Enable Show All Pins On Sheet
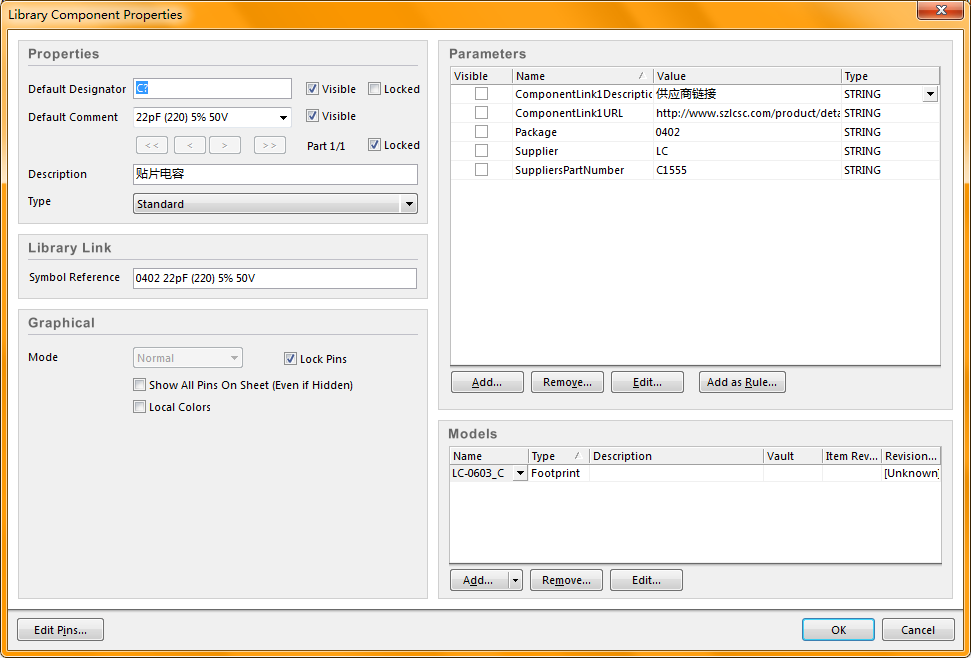 coord(139,385)
